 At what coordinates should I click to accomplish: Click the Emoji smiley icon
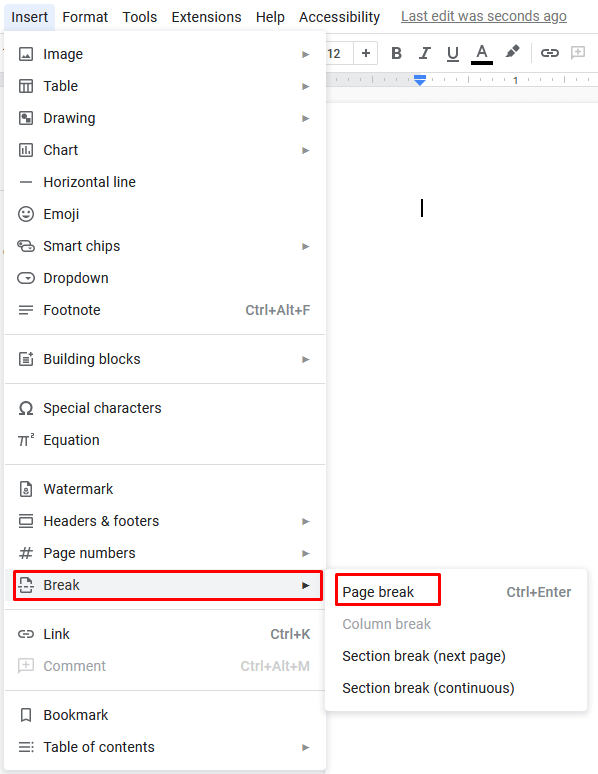click(x=26, y=214)
